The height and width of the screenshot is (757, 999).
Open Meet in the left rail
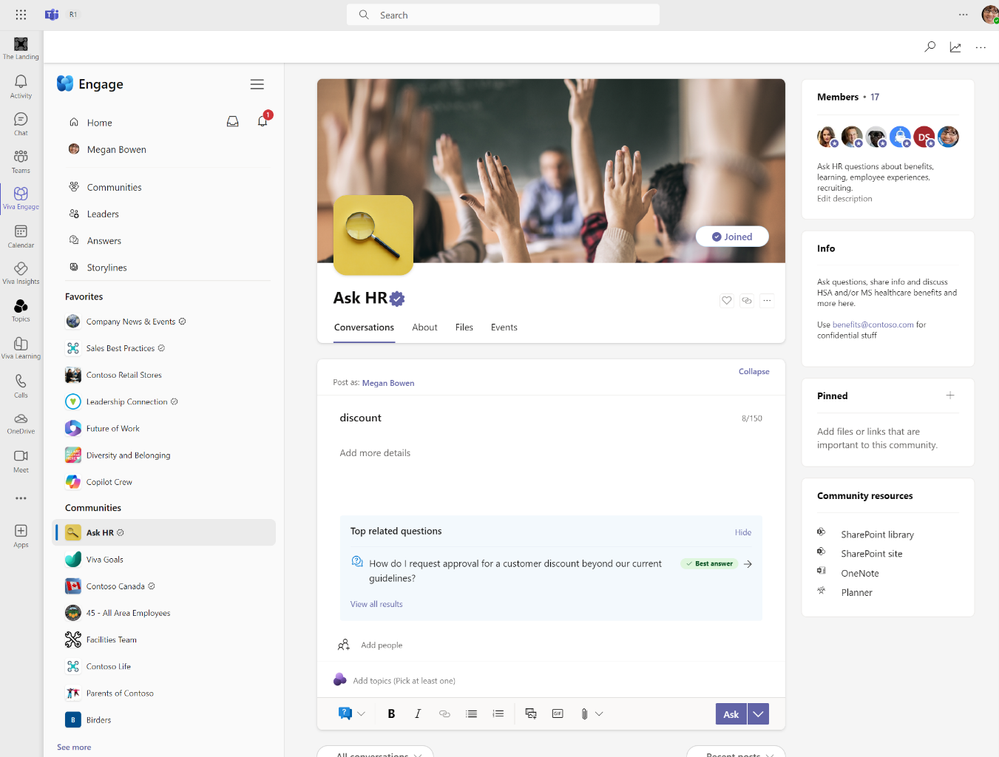(20, 460)
